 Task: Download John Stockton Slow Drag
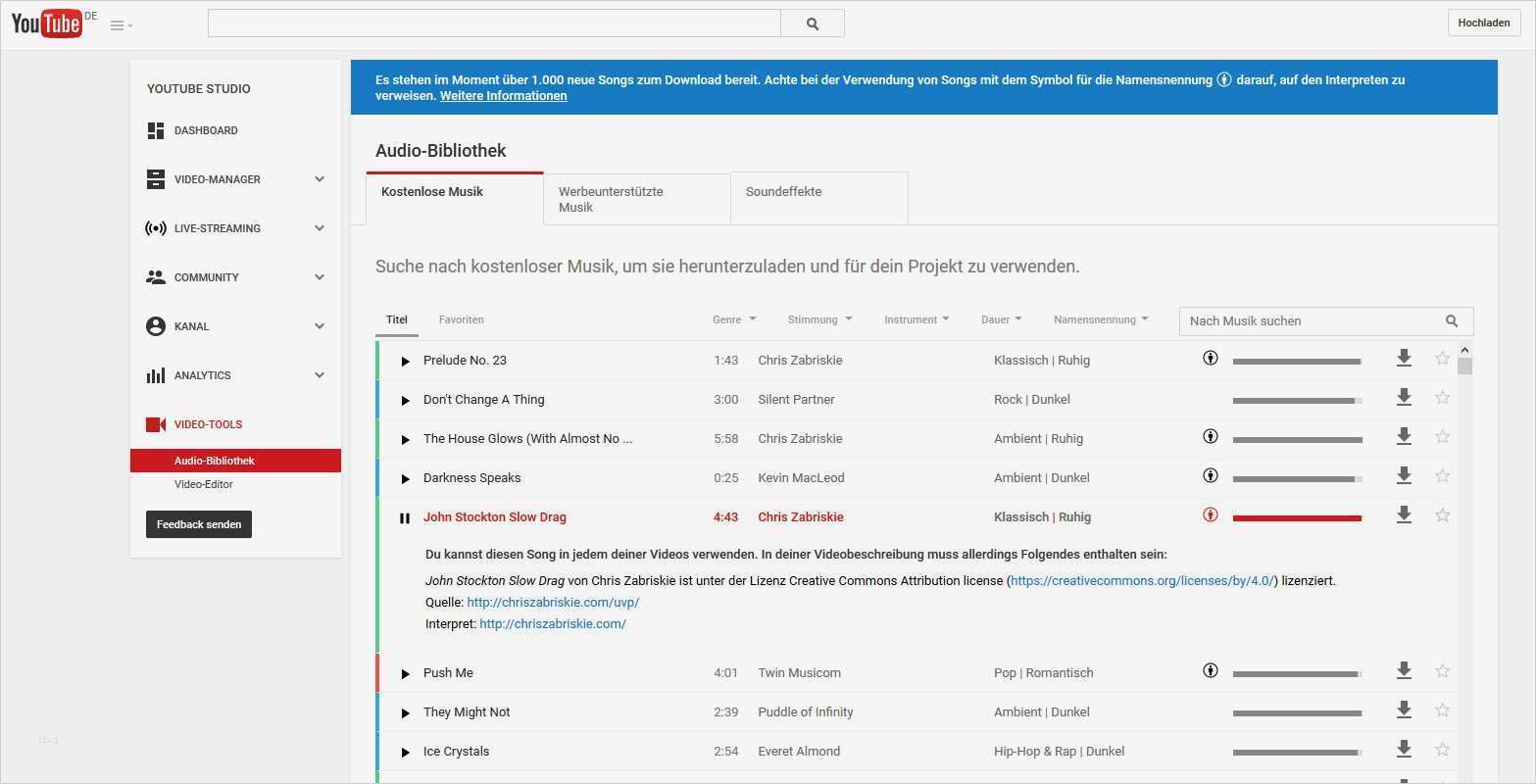(x=1404, y=515)
